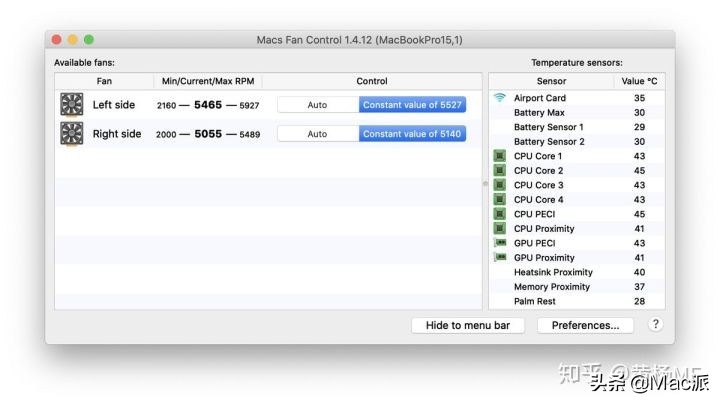
Task: Select the CPU Proximity label
Action: 544,229
